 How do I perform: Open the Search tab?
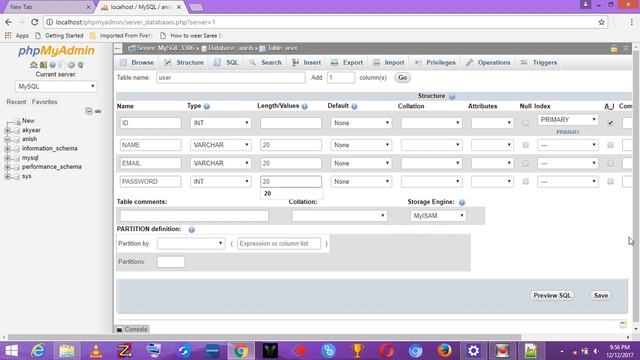tap(265, 62)
